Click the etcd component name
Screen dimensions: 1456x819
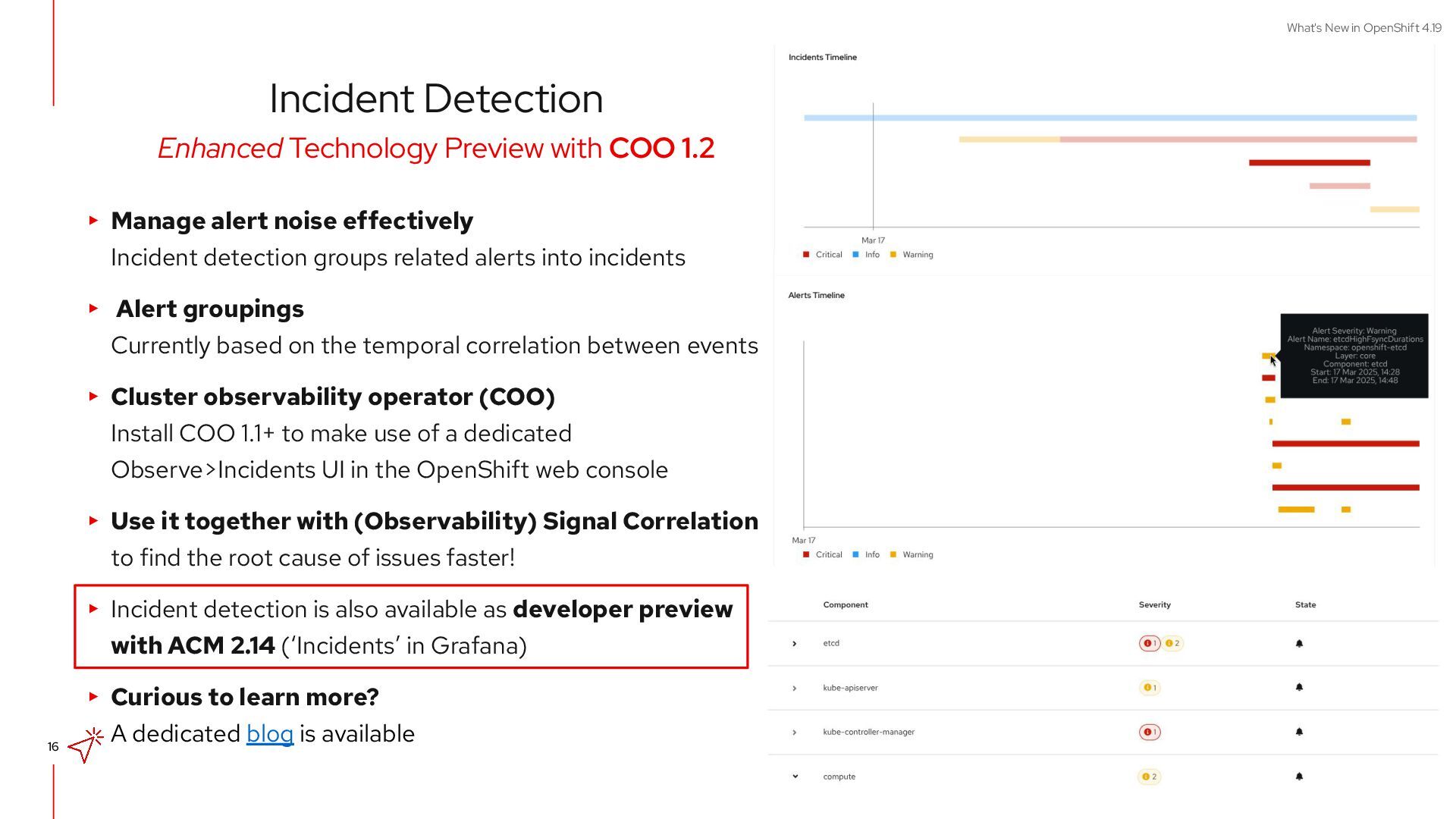(x=831, y=643)
